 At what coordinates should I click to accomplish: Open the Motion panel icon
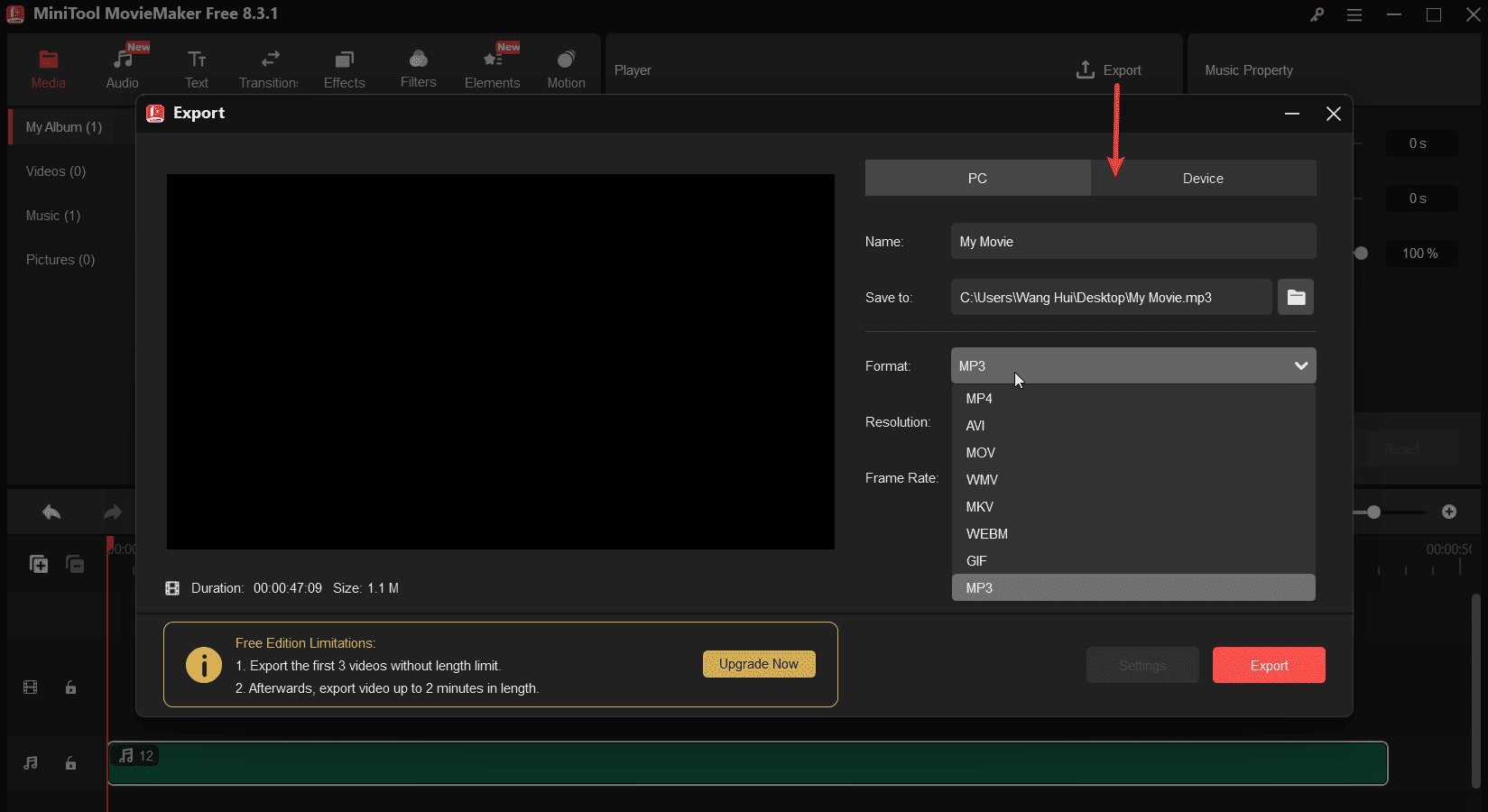[566, 60]
